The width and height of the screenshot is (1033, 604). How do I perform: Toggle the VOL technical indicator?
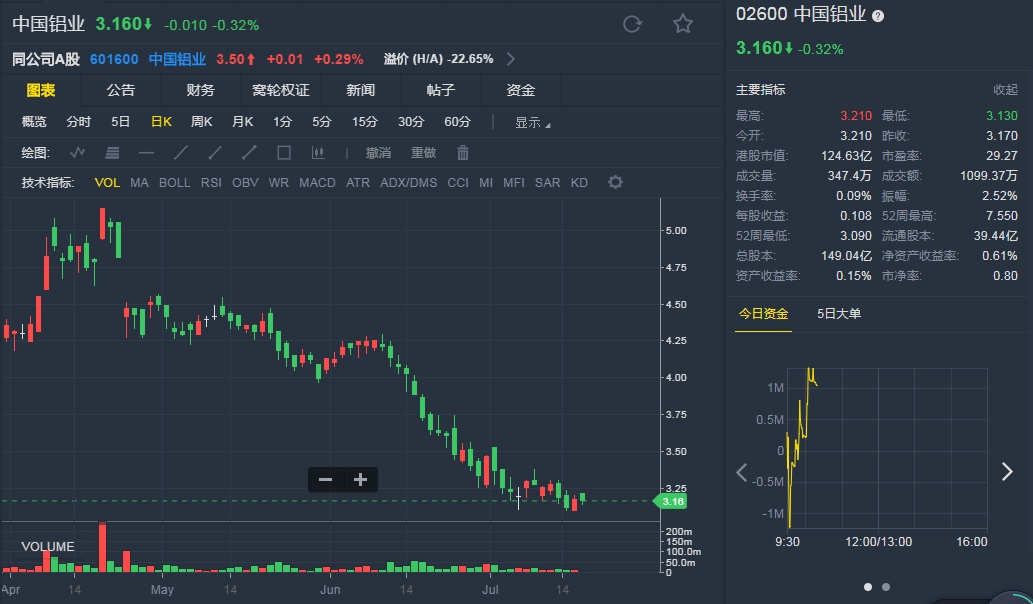[x=107, y=183]
